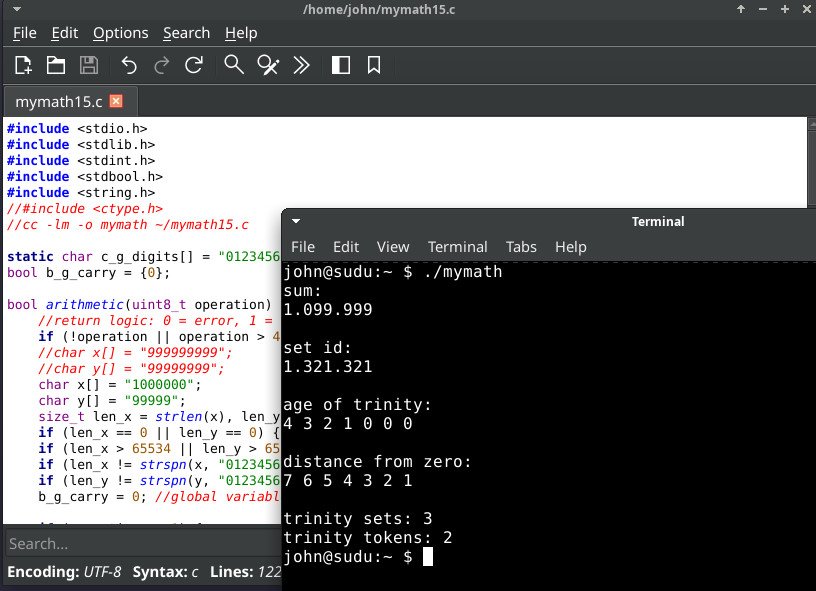This screenshot has height=591, width=816.
Task: Close the mymath15.c tab
Action: pyautogui.click(x=116, y=101)
